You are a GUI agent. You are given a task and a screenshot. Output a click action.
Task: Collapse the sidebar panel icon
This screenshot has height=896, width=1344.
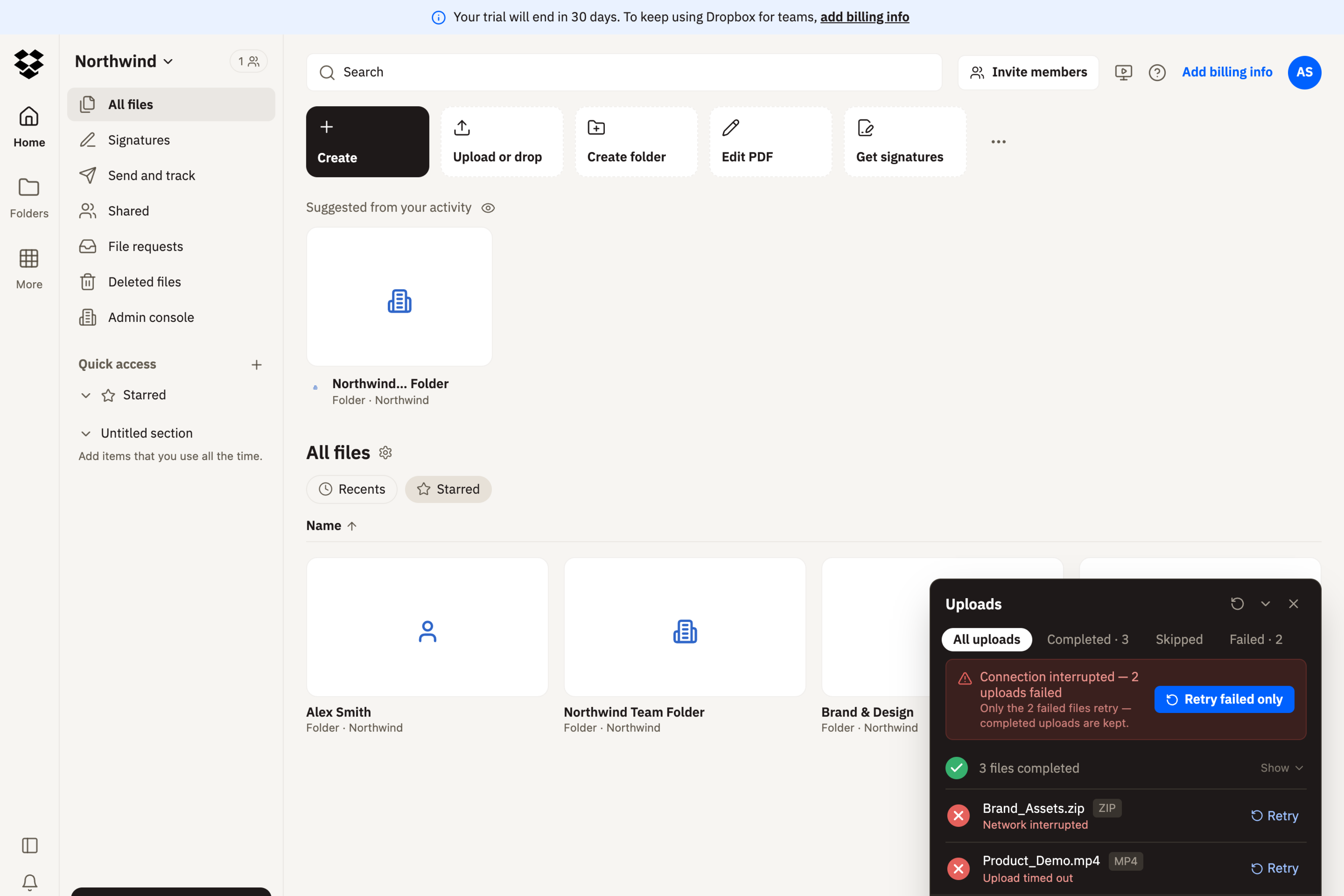(x=30, y=845)
